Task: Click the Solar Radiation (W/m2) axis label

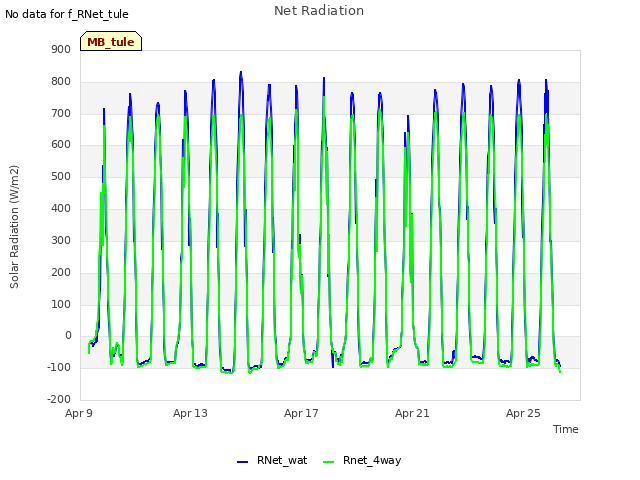Action: (14, 227)
